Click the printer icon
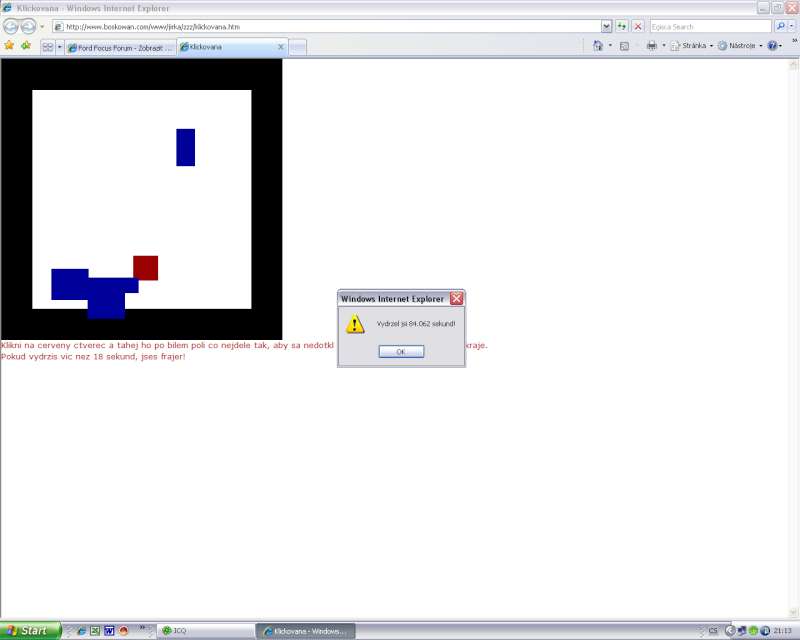This screenshot has height=640, width=800. tap(652, 46)
